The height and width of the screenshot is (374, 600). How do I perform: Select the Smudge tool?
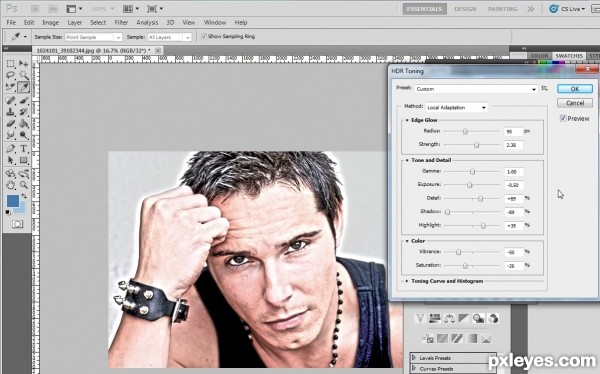(10, 135)
